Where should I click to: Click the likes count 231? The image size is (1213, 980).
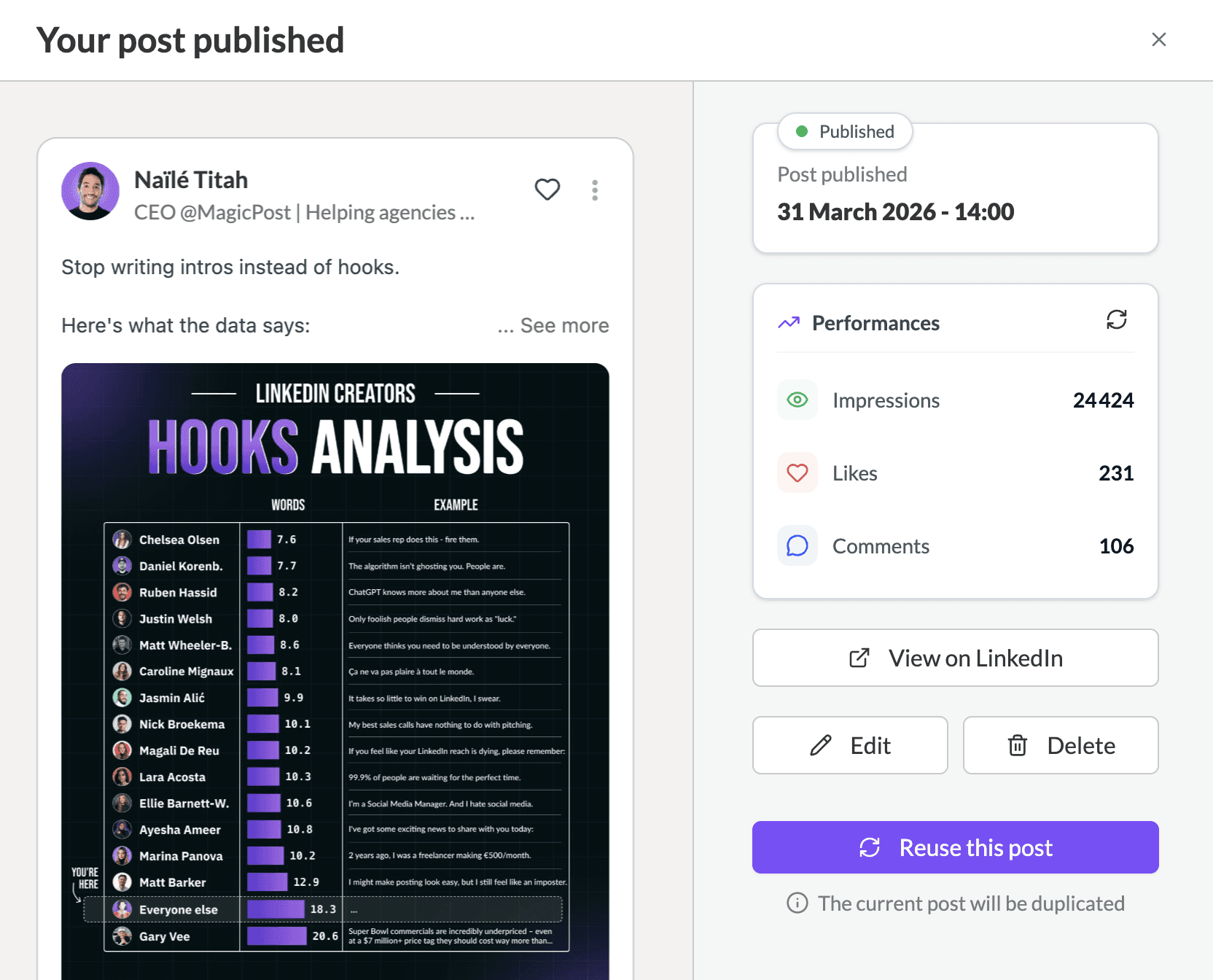(x=1116, y=472)
